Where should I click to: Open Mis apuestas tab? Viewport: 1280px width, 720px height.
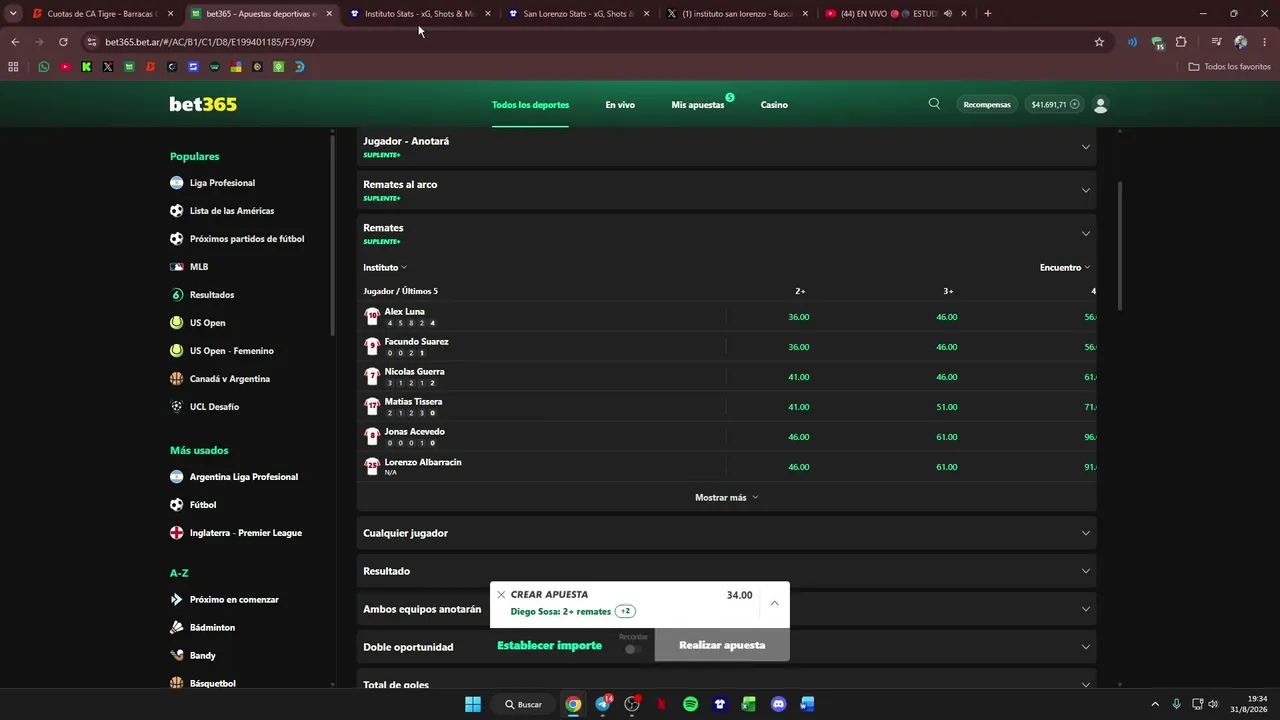698,105
